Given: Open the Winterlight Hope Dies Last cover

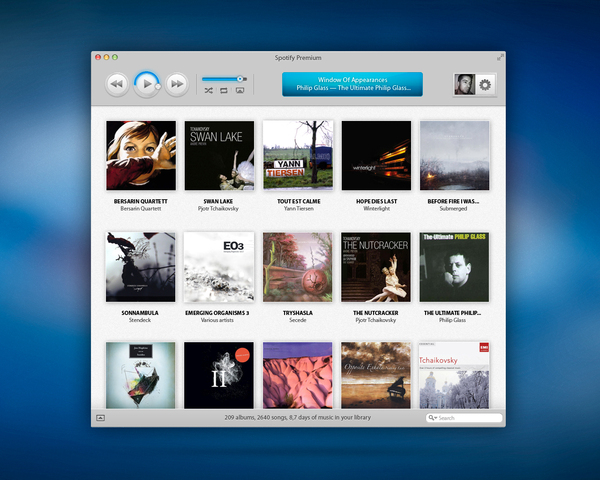Looking at the screenshot, I should tap(376, 155).
